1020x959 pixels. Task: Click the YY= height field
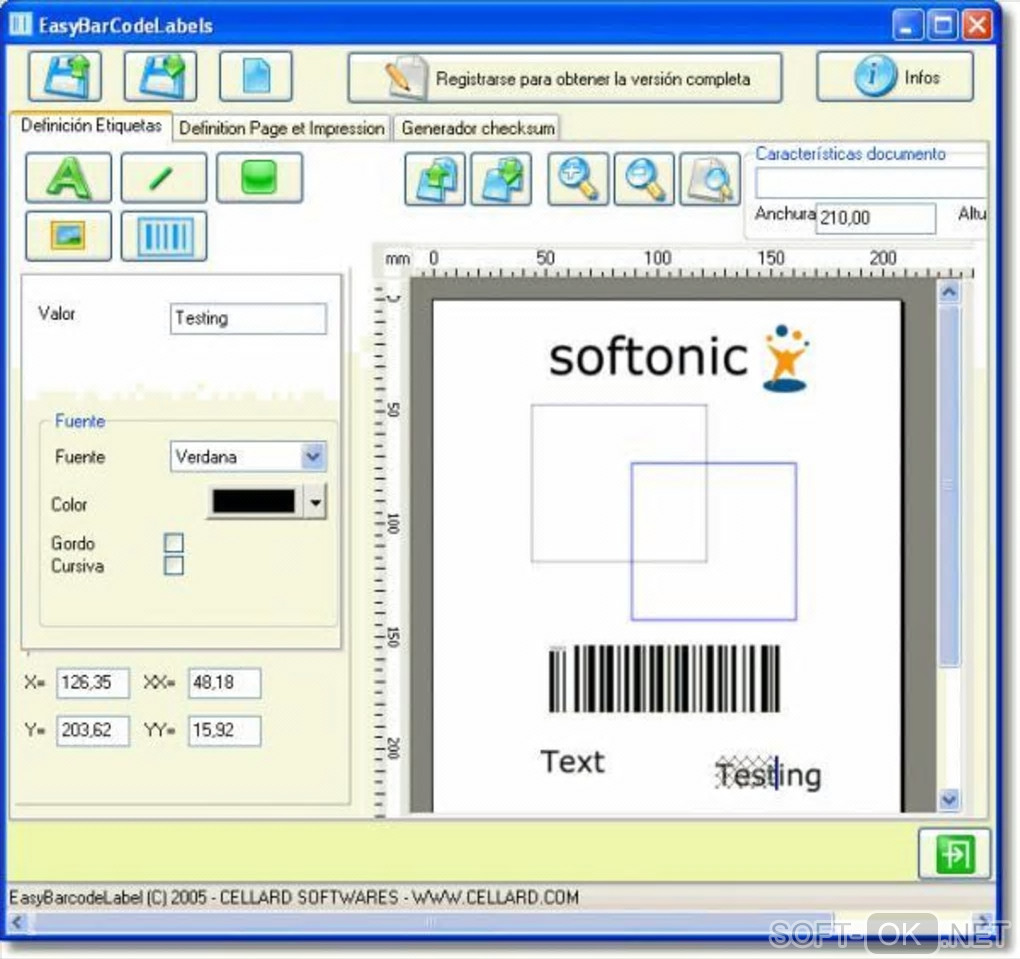click(x=224, y=731)
